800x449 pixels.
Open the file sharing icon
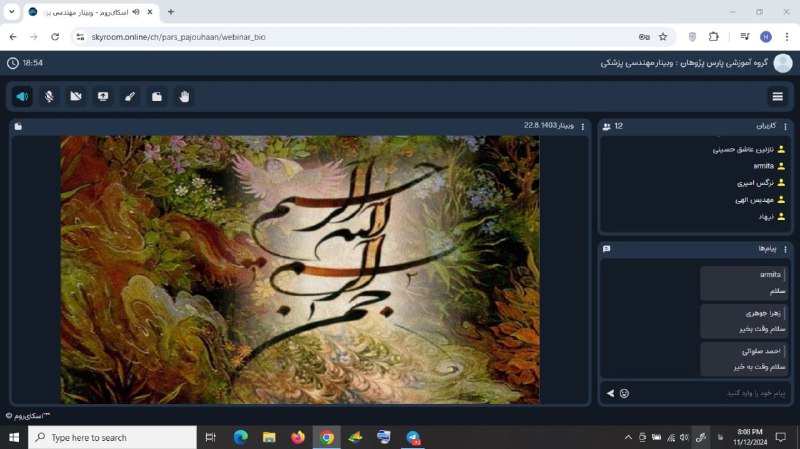(x=157, y=96)
